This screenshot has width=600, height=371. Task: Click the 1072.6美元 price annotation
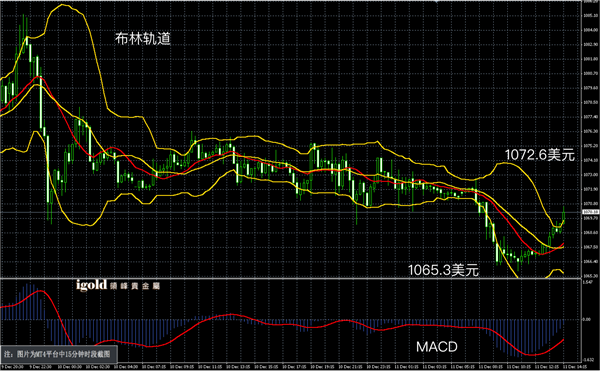(540, 155)
